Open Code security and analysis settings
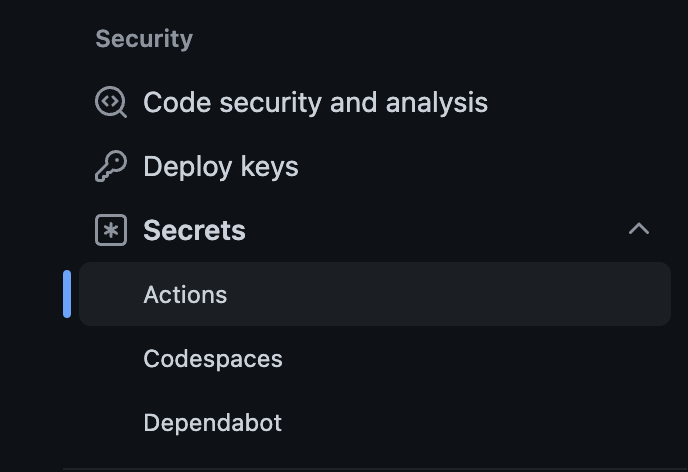Image resolution: width=688 pixels, height=472 pixels. (315, 102)
